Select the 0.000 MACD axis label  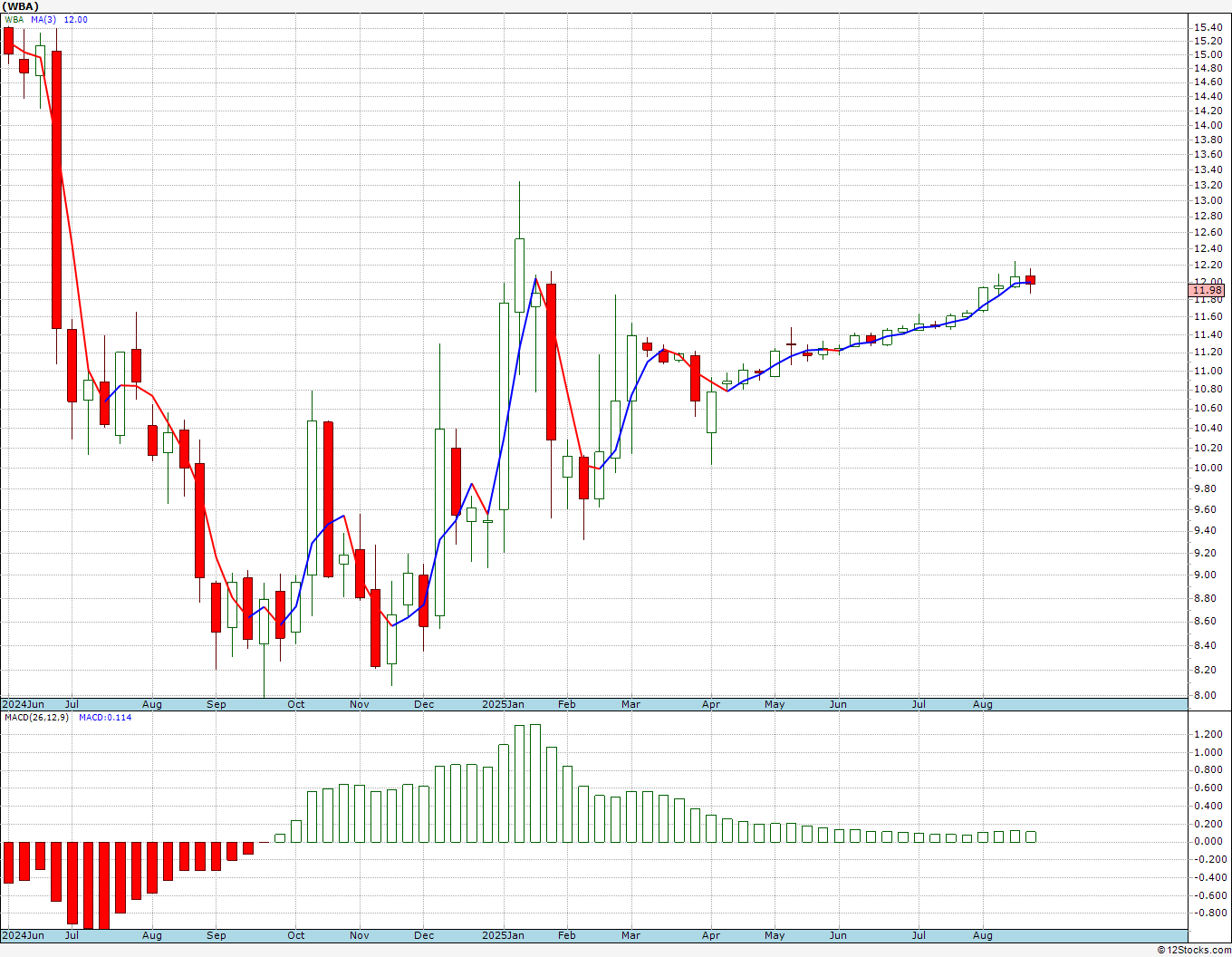pyautogui.click(x=1208, y=841)
